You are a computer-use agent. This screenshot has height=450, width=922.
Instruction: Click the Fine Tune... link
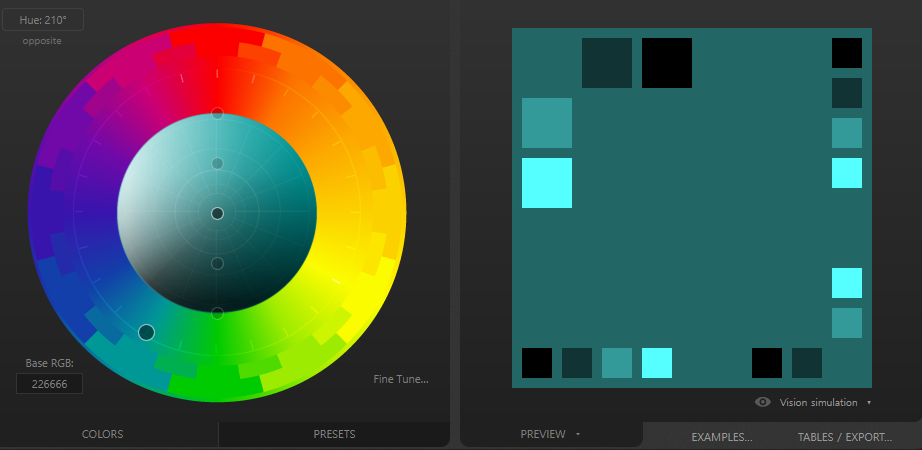coord(401,379)
